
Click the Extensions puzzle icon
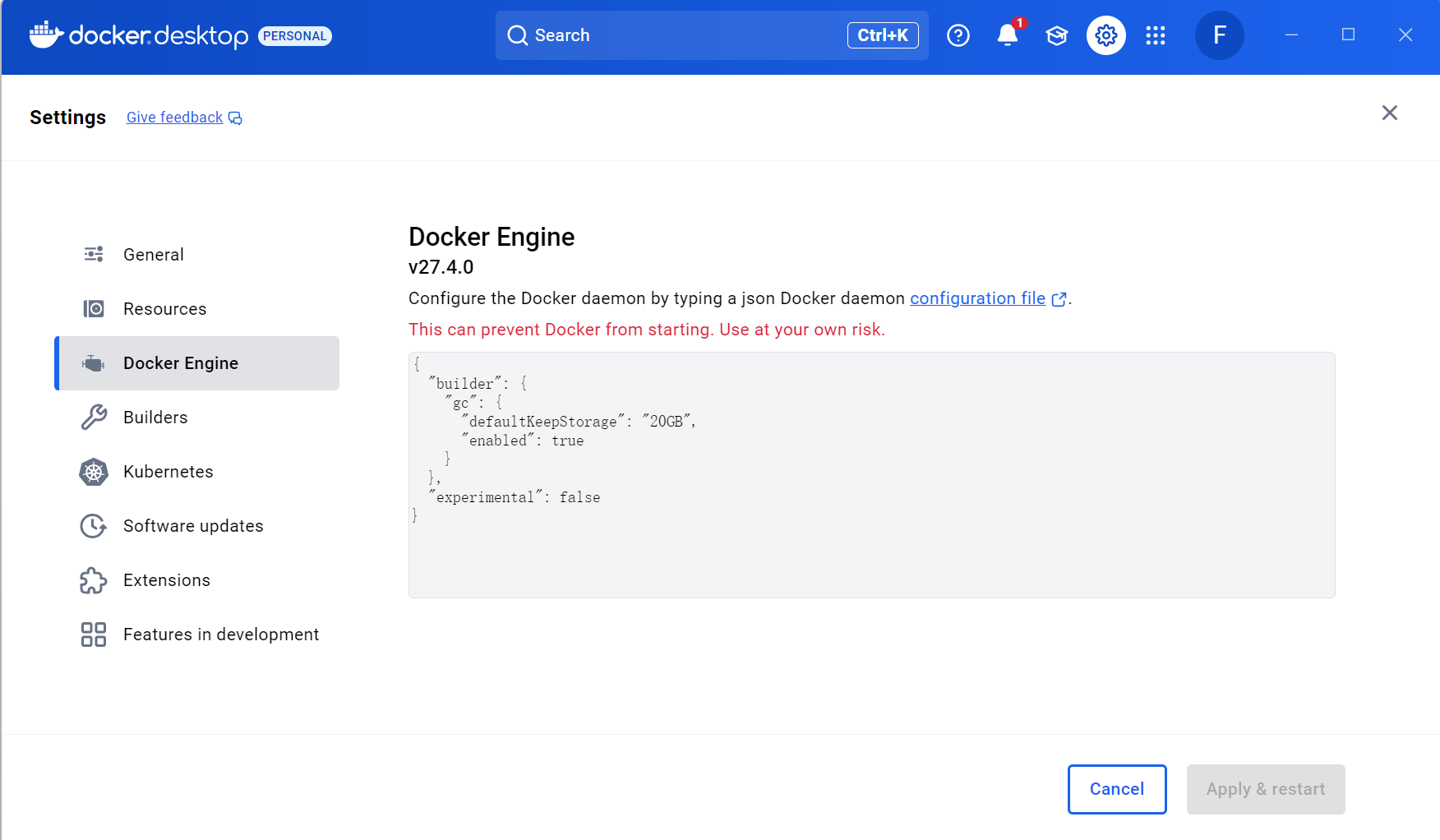pyautogui.click(x=94, y=580)
